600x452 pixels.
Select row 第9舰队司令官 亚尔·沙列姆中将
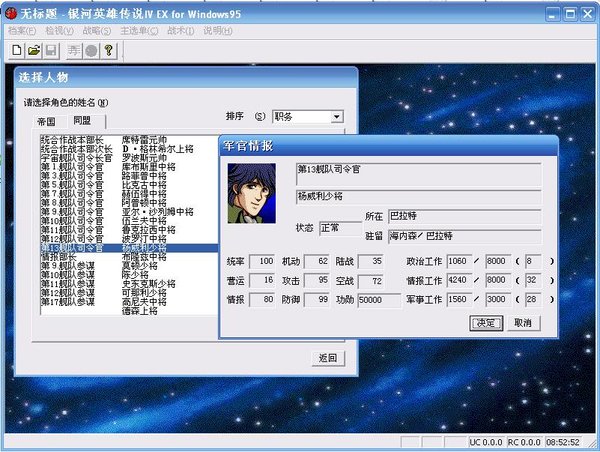(129, 212)
